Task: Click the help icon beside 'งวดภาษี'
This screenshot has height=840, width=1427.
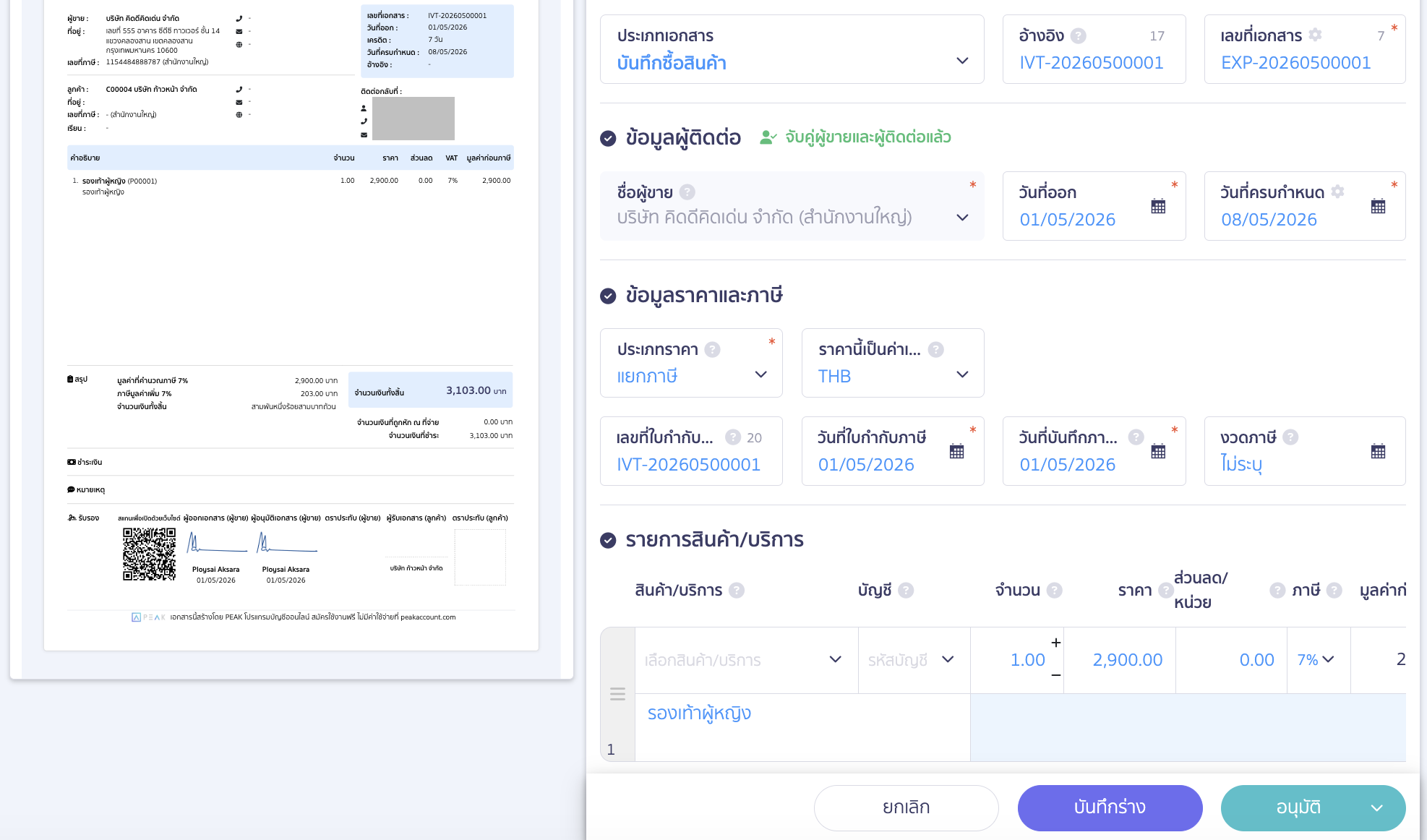Action: point(1290,437)
